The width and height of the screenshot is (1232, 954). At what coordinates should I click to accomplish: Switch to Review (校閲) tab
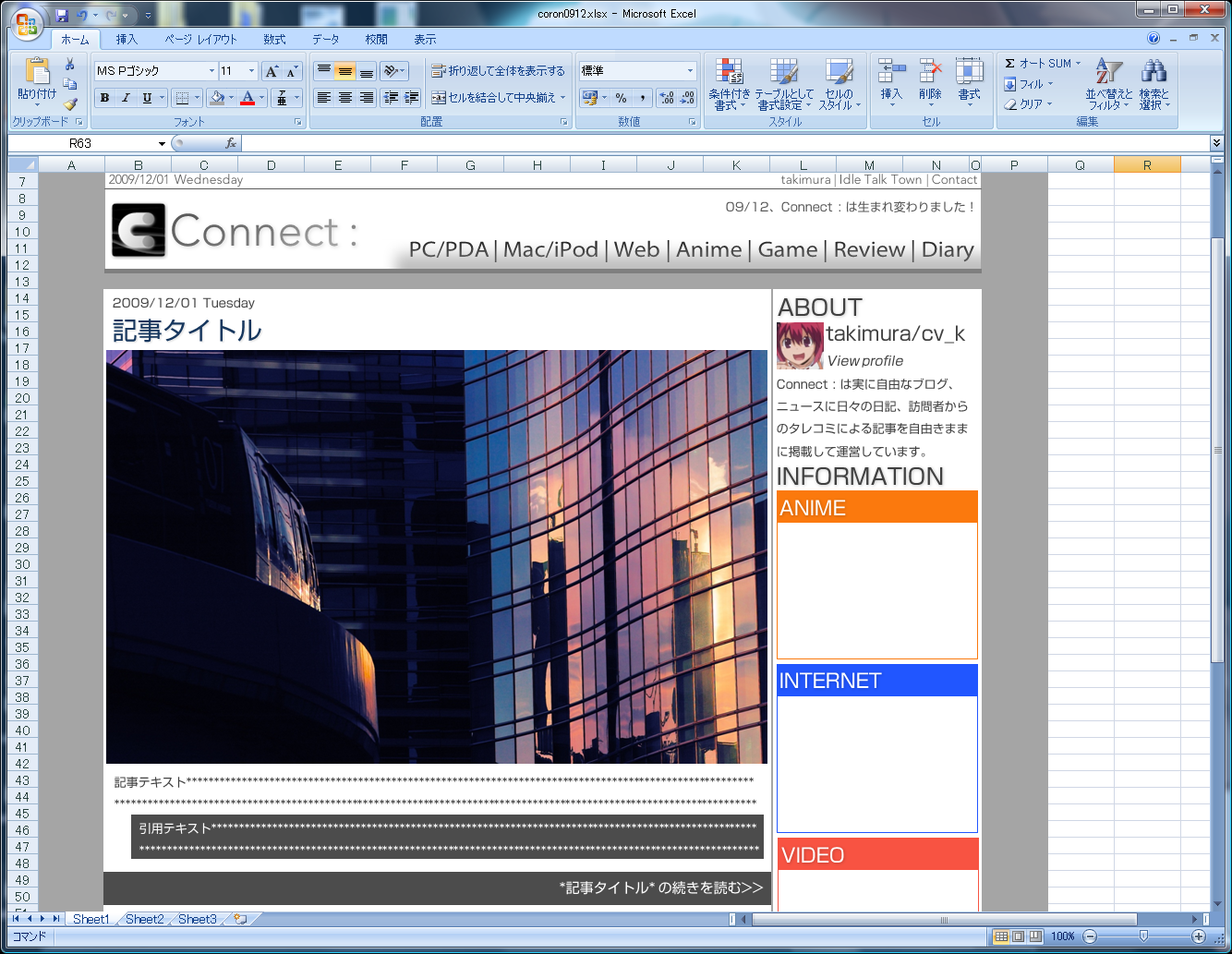tap(376, 40)
